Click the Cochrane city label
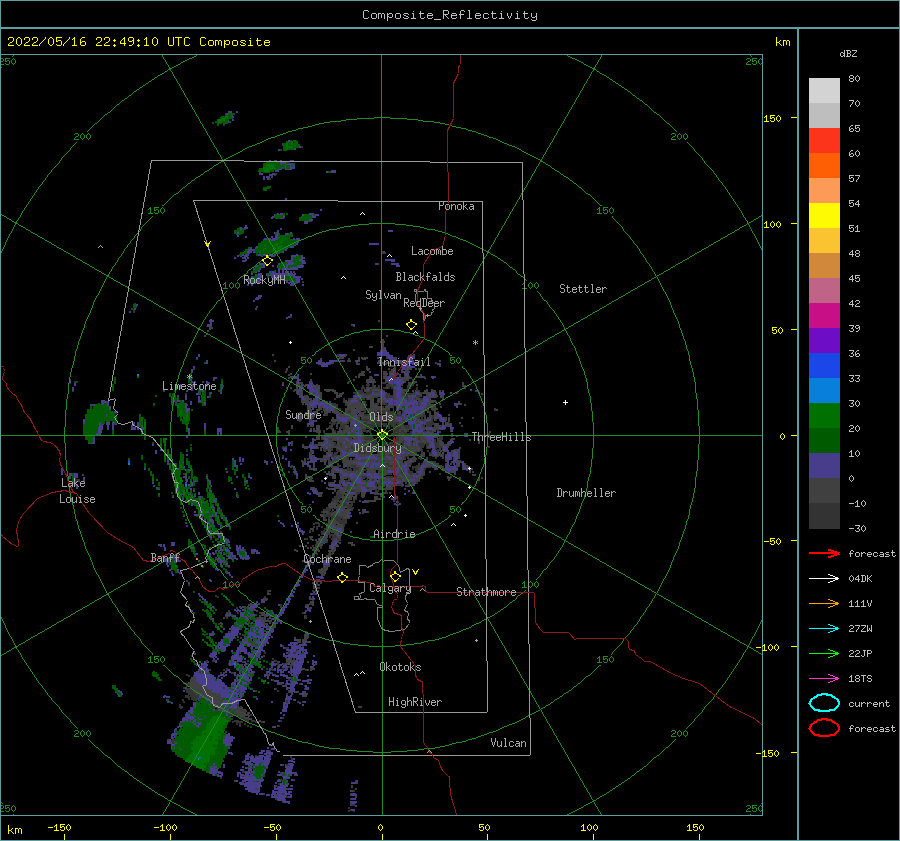 (327, 559)
